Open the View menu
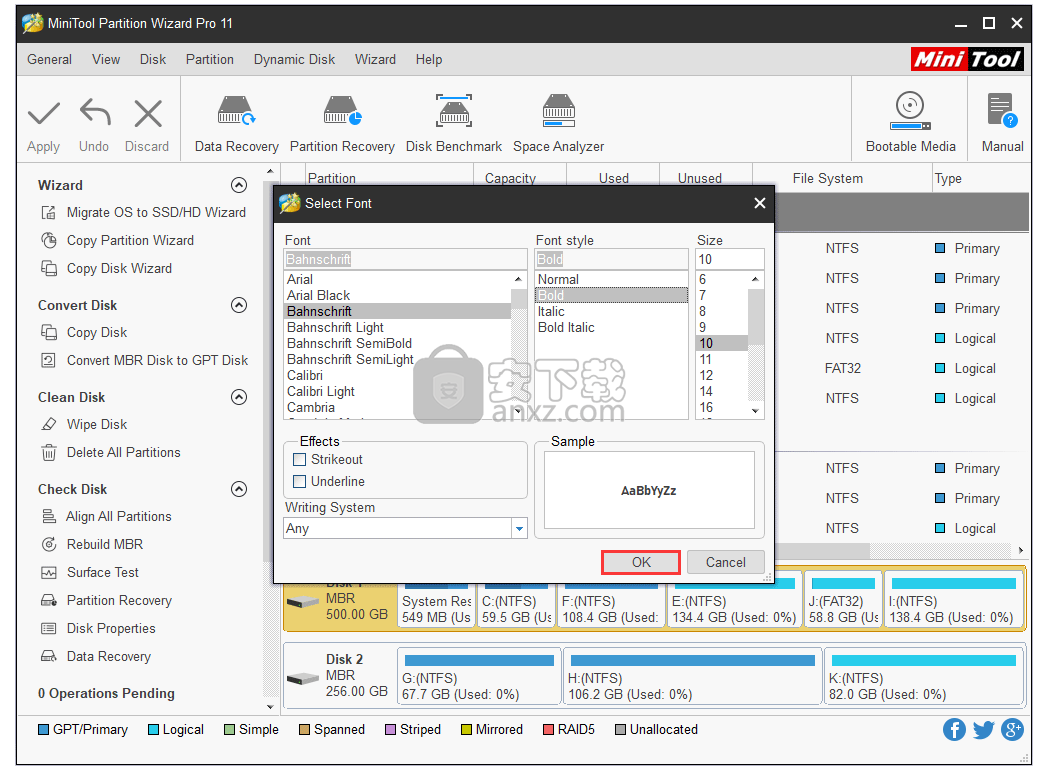Image resolution: width=1043 pixels, height=772 pixels. 106,59
